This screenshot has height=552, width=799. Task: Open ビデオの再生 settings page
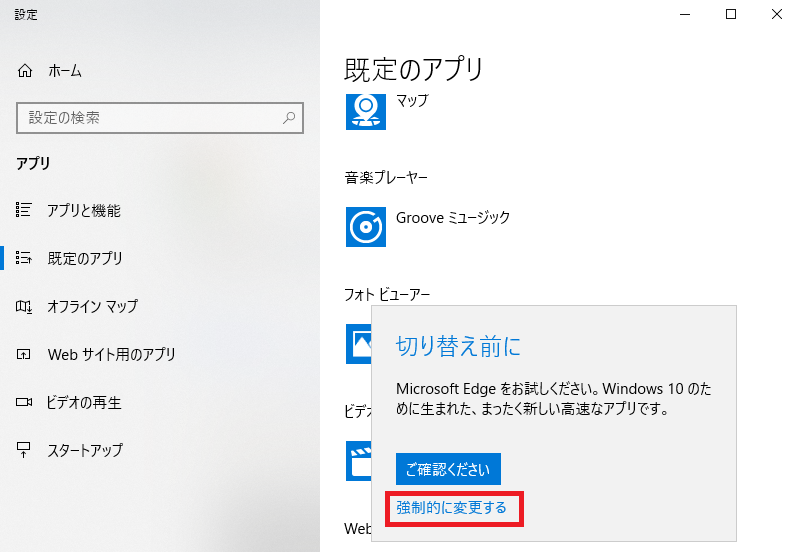[84, 402]
